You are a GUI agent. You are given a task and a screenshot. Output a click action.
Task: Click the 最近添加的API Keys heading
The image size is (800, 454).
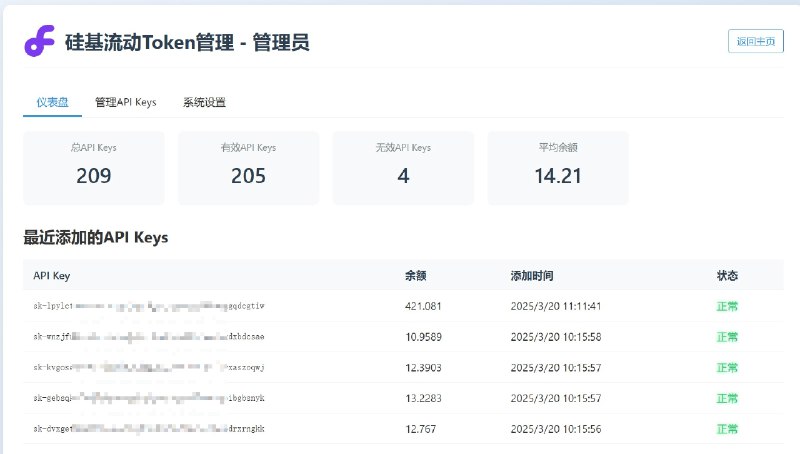[96, 238]
